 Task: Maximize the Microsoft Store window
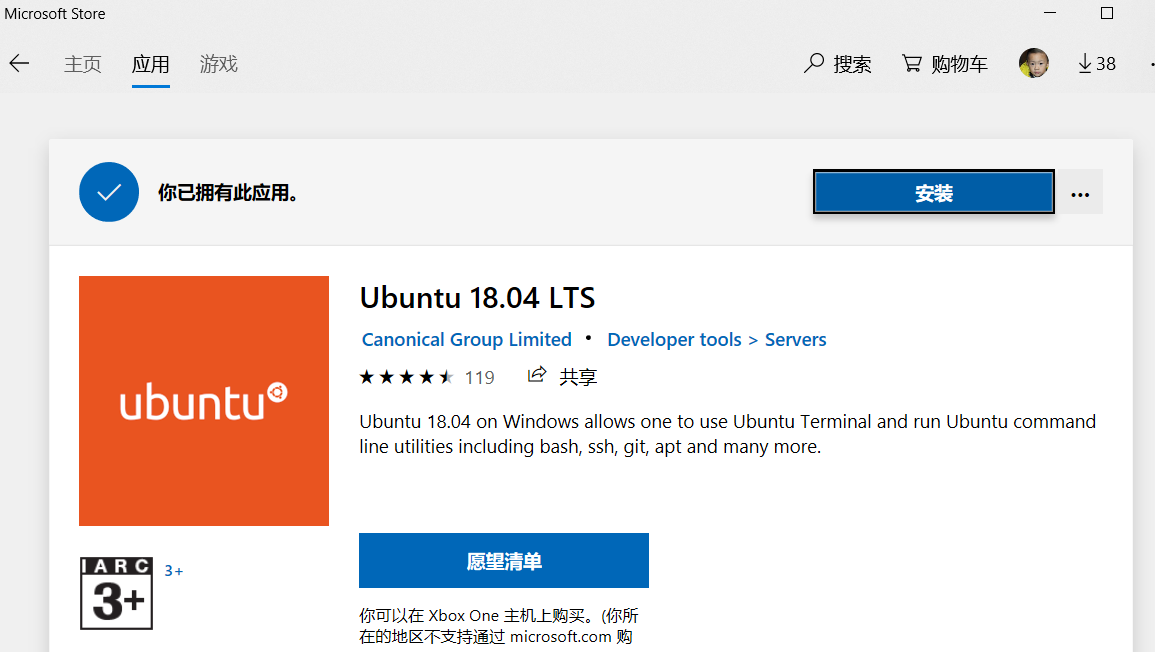tap(1106, 13)
